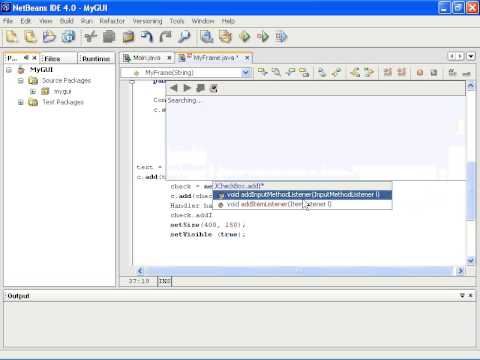Click the next bookmark editor icon
480x360 pixels.
pos(336,72)
